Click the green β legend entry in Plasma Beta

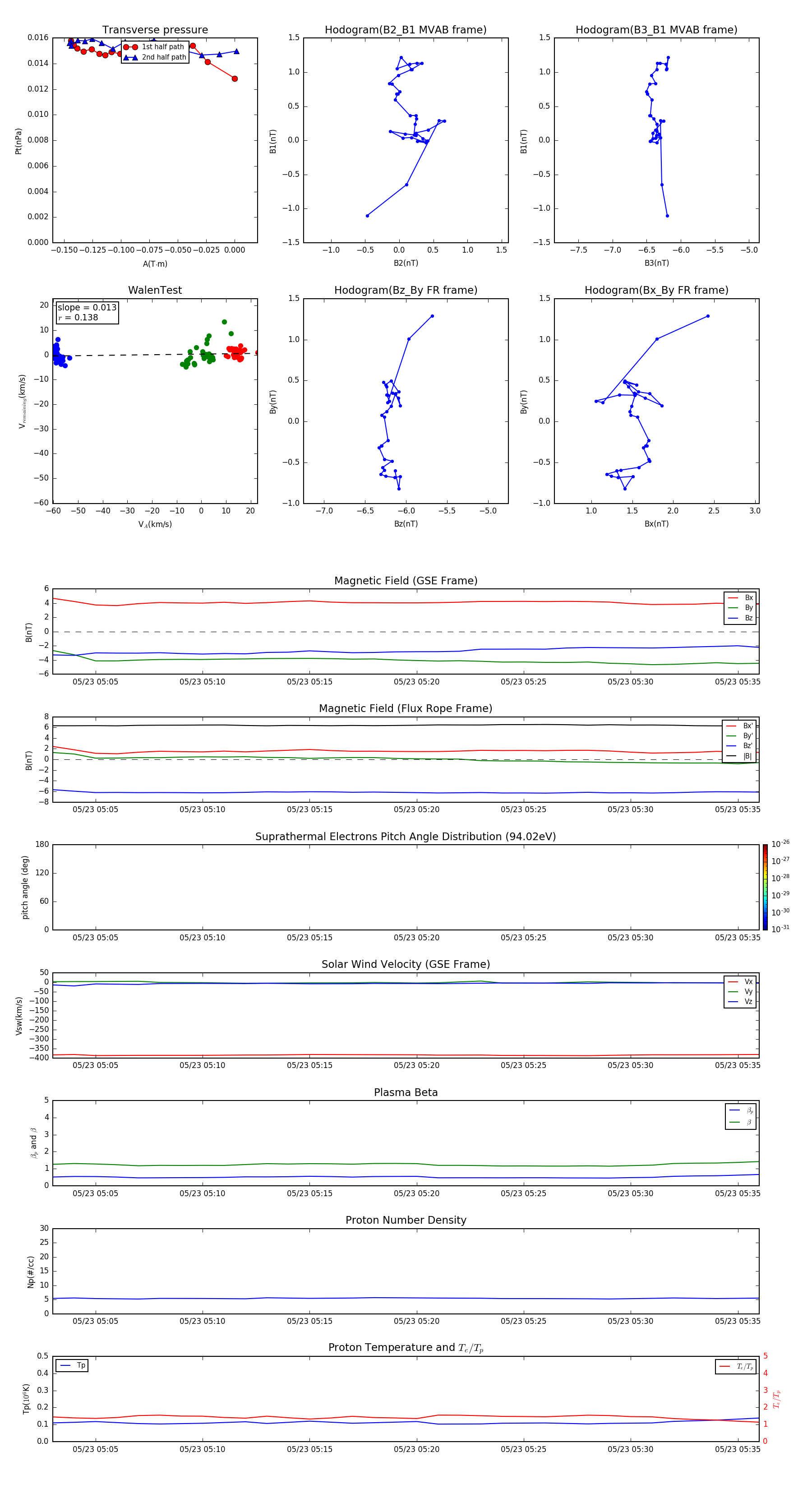[741, 1123]
